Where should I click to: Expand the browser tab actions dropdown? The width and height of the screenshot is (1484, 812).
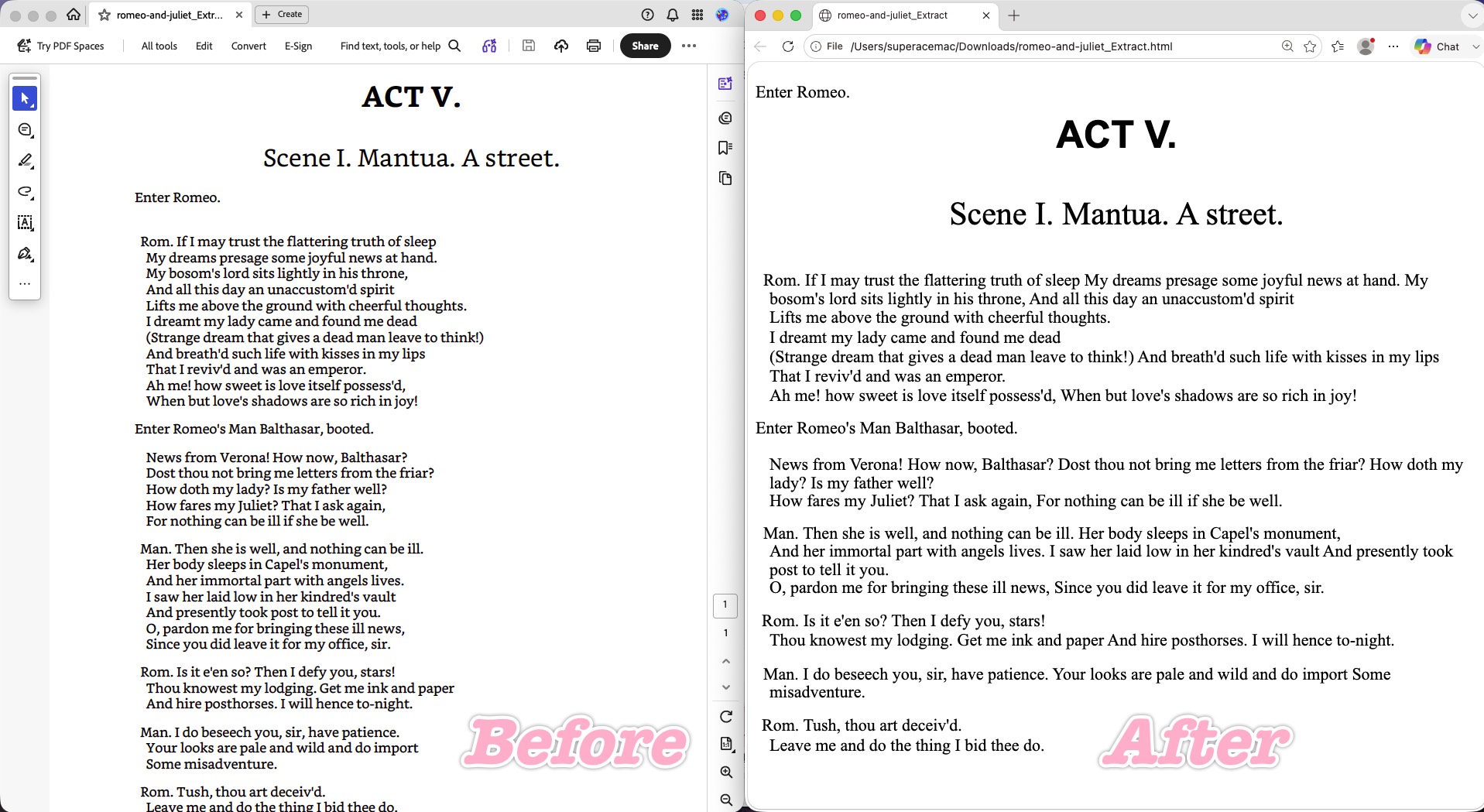pyautogui.click(x=1472, y=15)
